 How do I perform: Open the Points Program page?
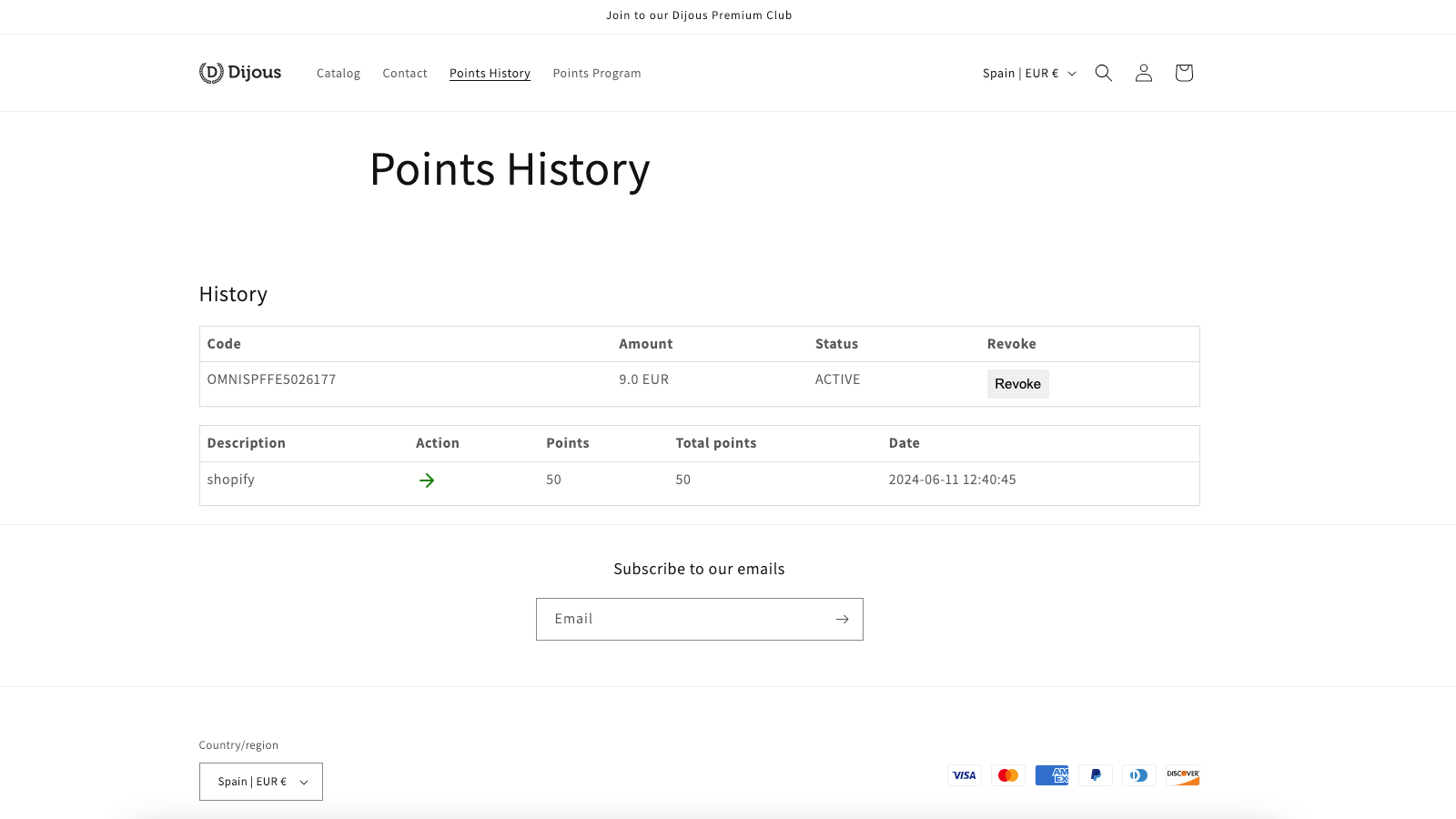(597, 74)
